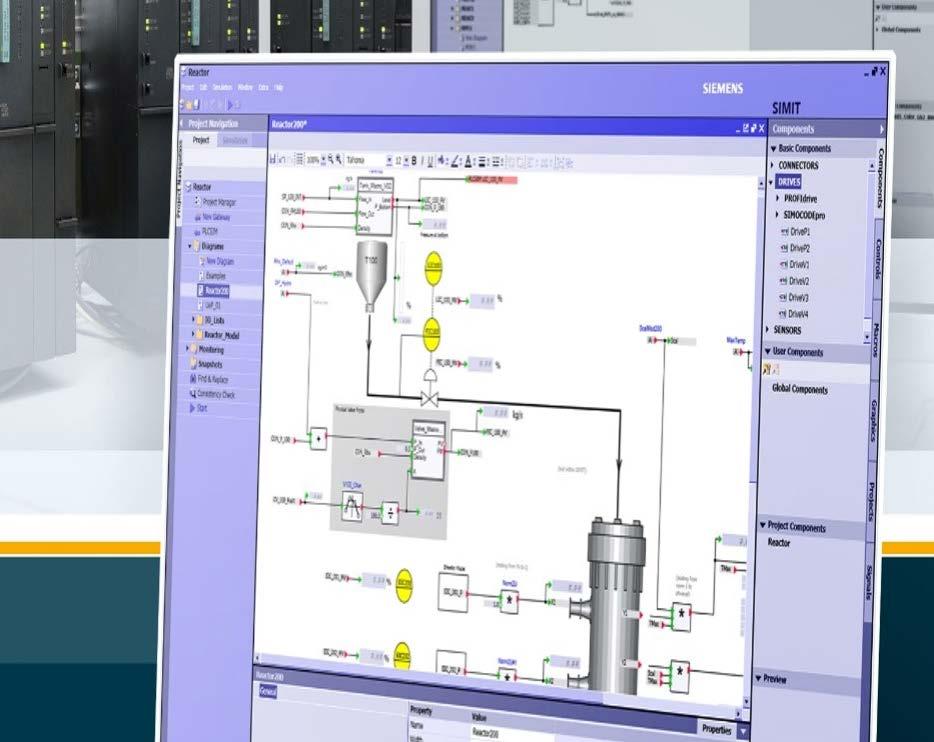Expand the Reactor_Model folder arrow
The image size is (934, 742).
(194, 335)
